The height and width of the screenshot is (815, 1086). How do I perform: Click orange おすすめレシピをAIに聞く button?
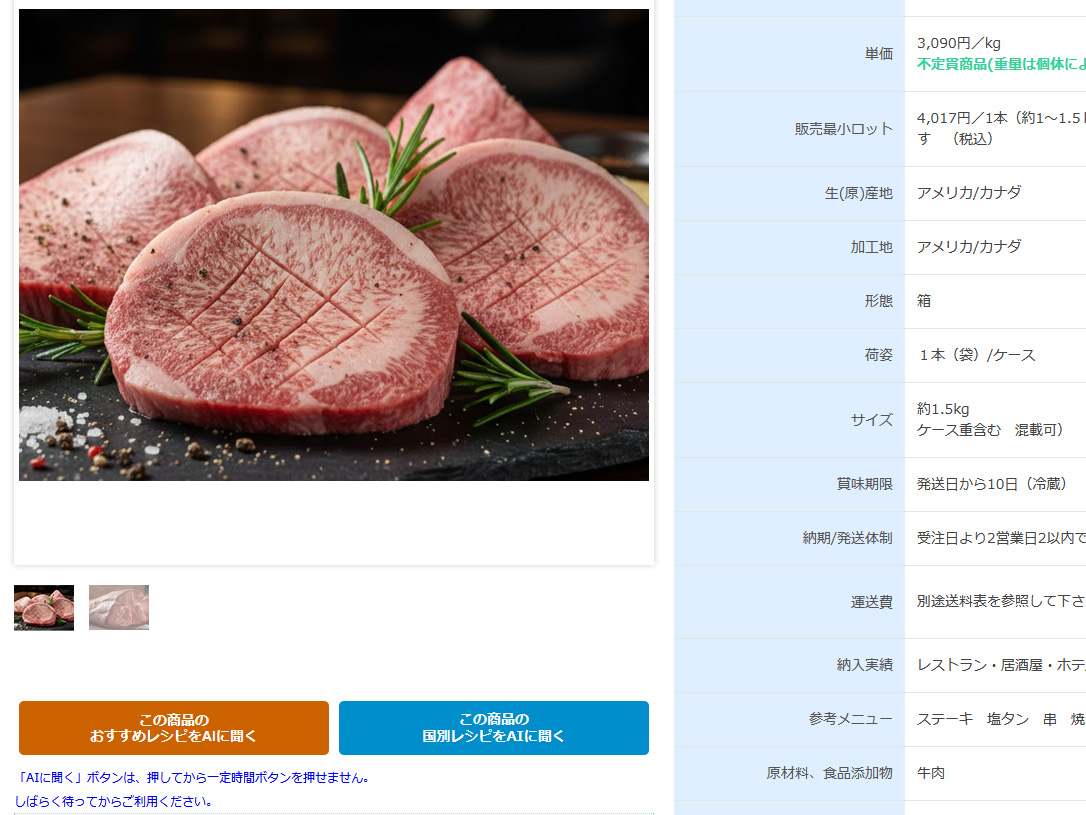(x=174, y=728)
